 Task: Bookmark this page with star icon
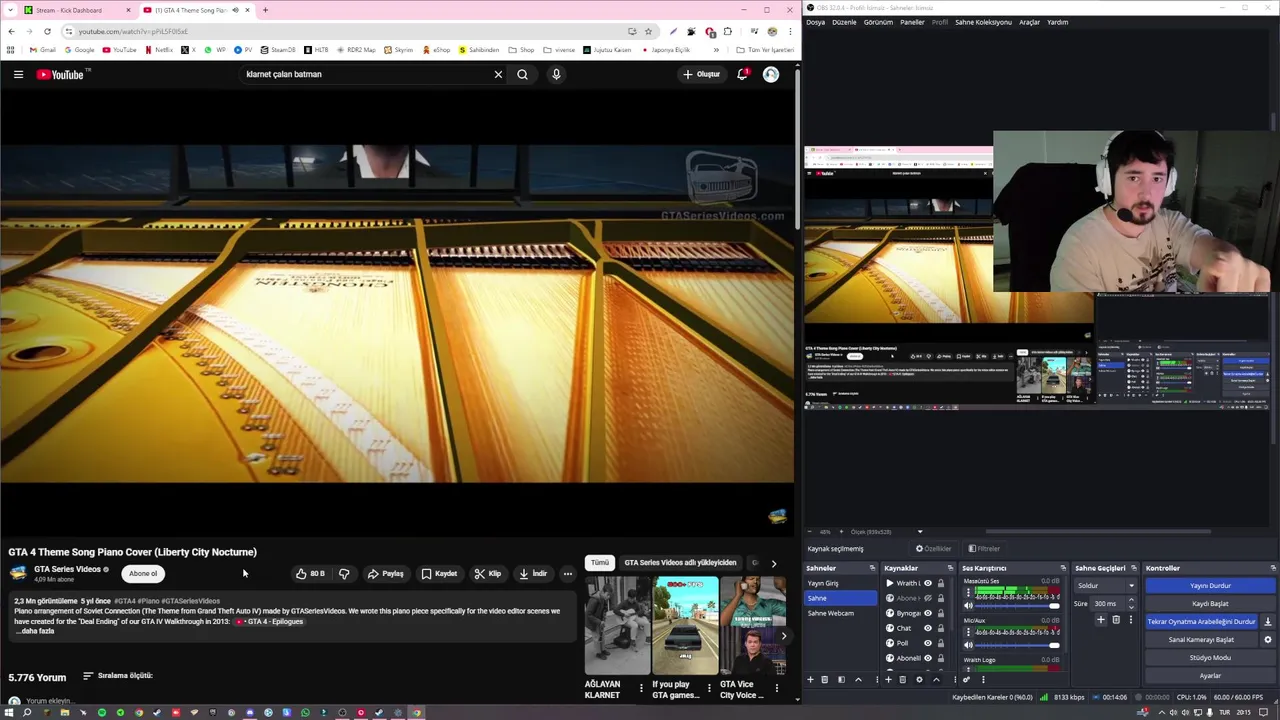pos(648,31)
